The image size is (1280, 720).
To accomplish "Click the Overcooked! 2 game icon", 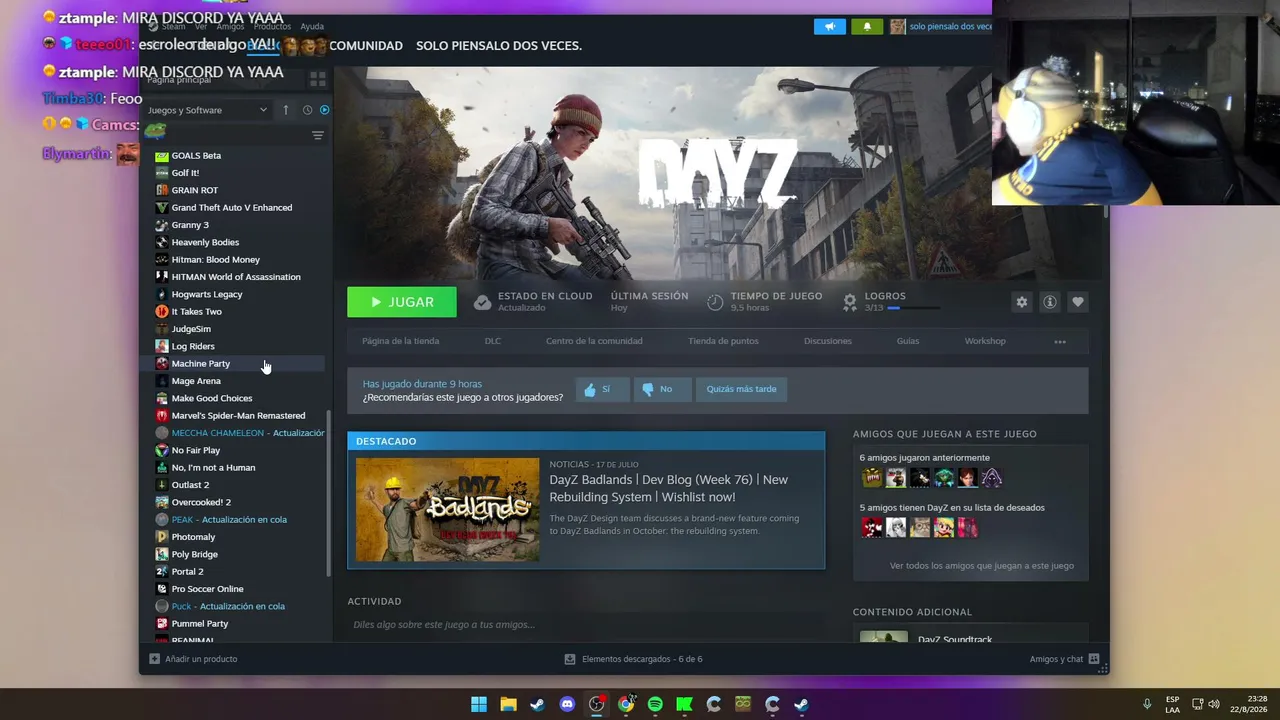I will pyautogui.click(x=162, y=502).
